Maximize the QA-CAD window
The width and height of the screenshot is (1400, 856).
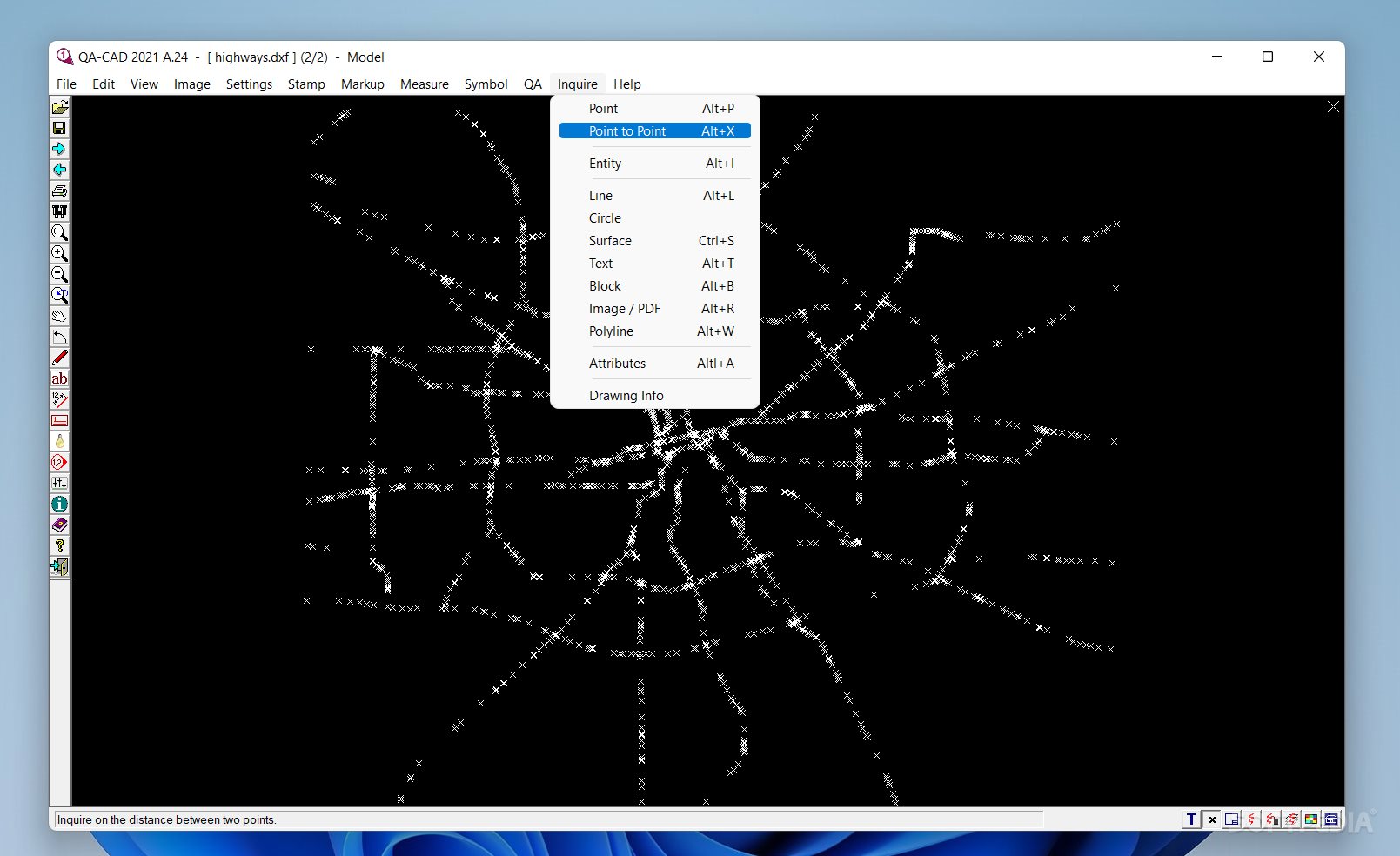click(x=1268, y=57)
